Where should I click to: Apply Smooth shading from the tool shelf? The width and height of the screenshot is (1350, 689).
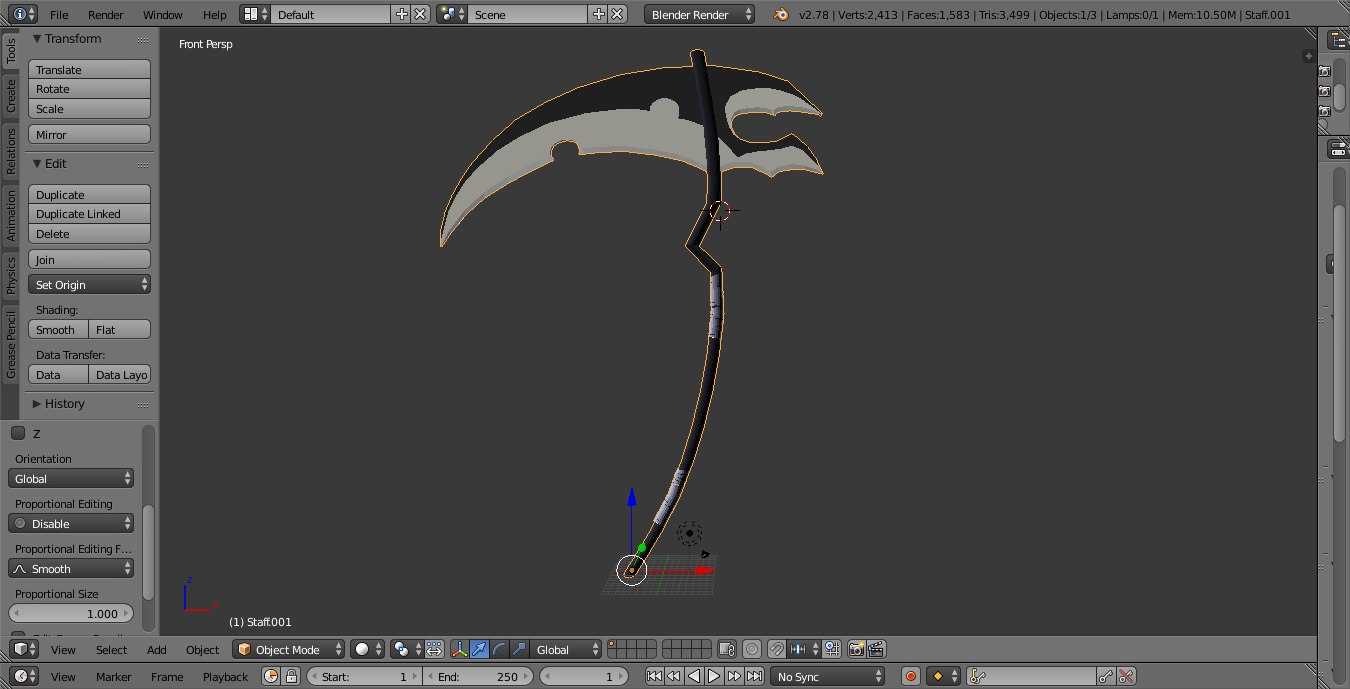[x=57, y=329]
